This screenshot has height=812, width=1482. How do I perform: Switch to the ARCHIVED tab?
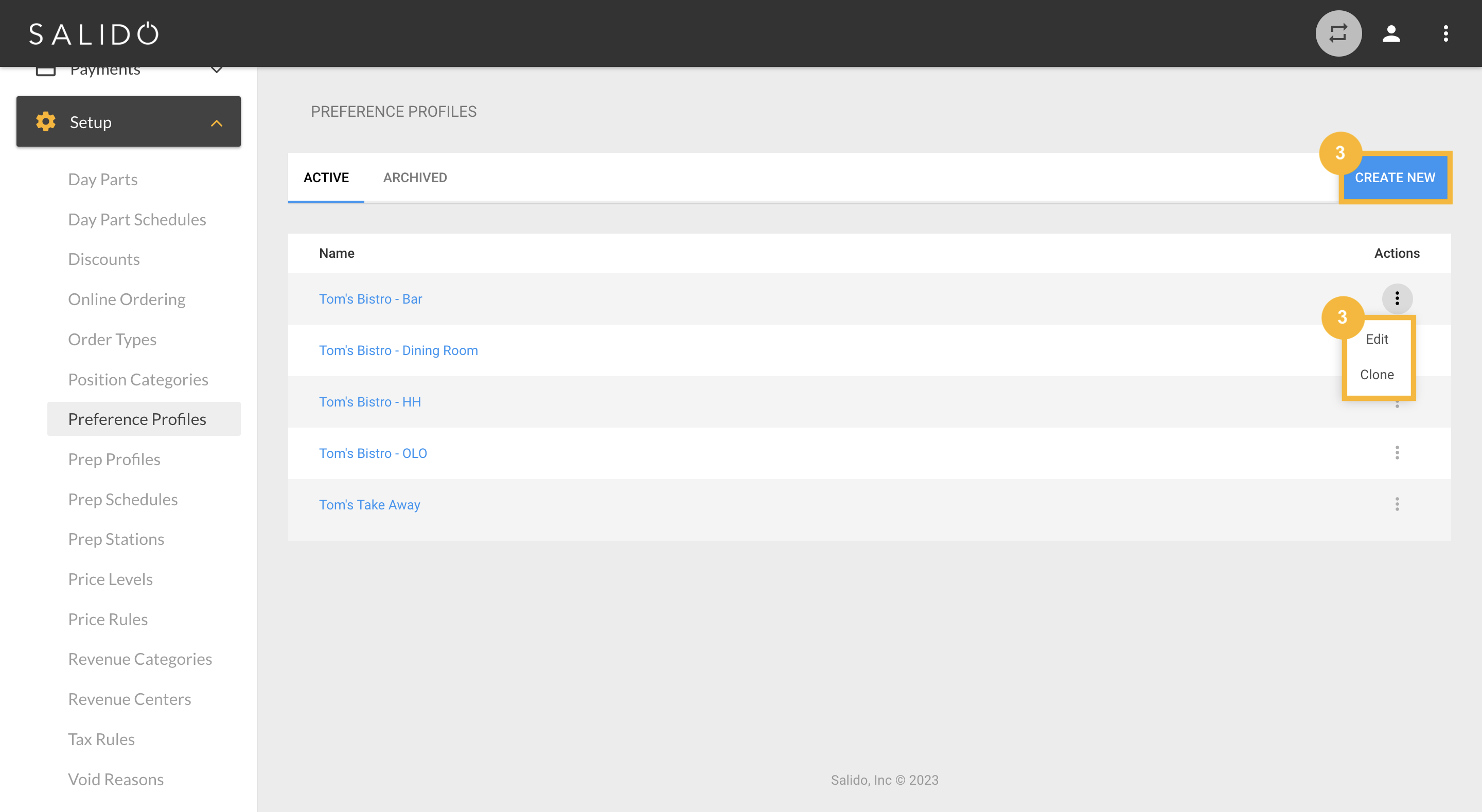tap(415, 178)
